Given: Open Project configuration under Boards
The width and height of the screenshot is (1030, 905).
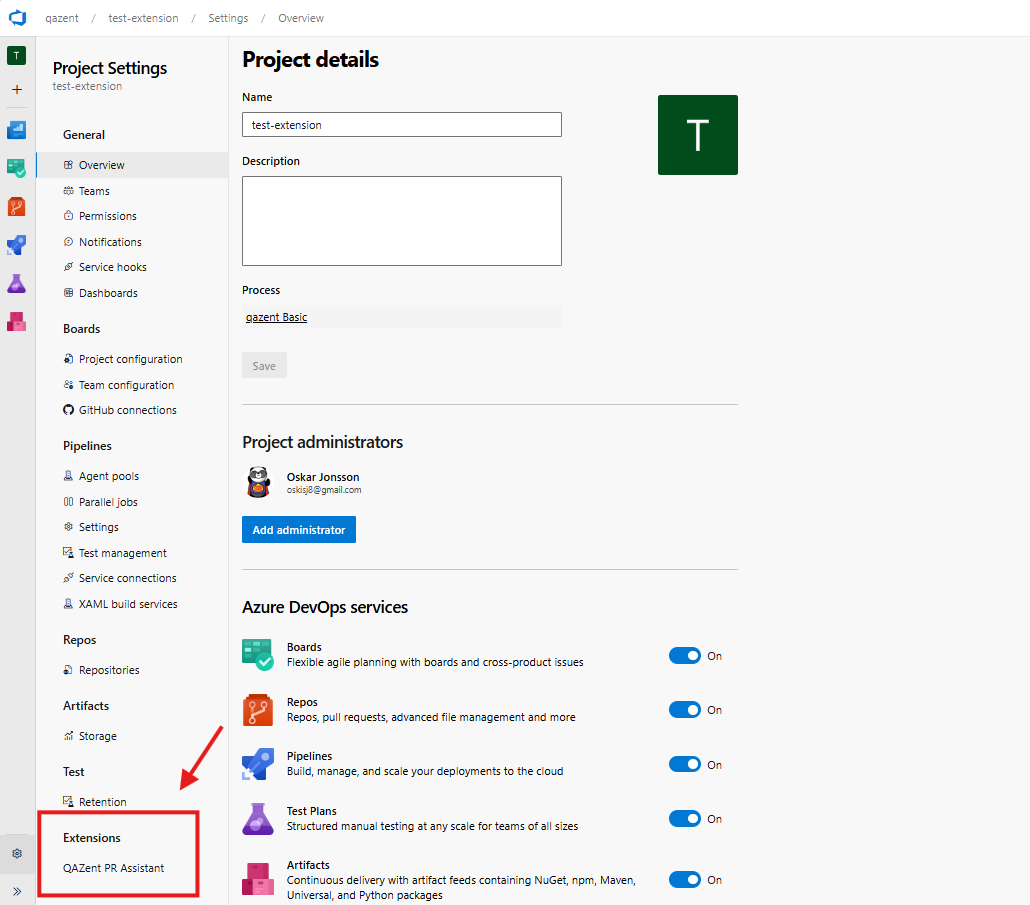Looking at the screenshot, I should pyautogui.click(x=132, y=359).
